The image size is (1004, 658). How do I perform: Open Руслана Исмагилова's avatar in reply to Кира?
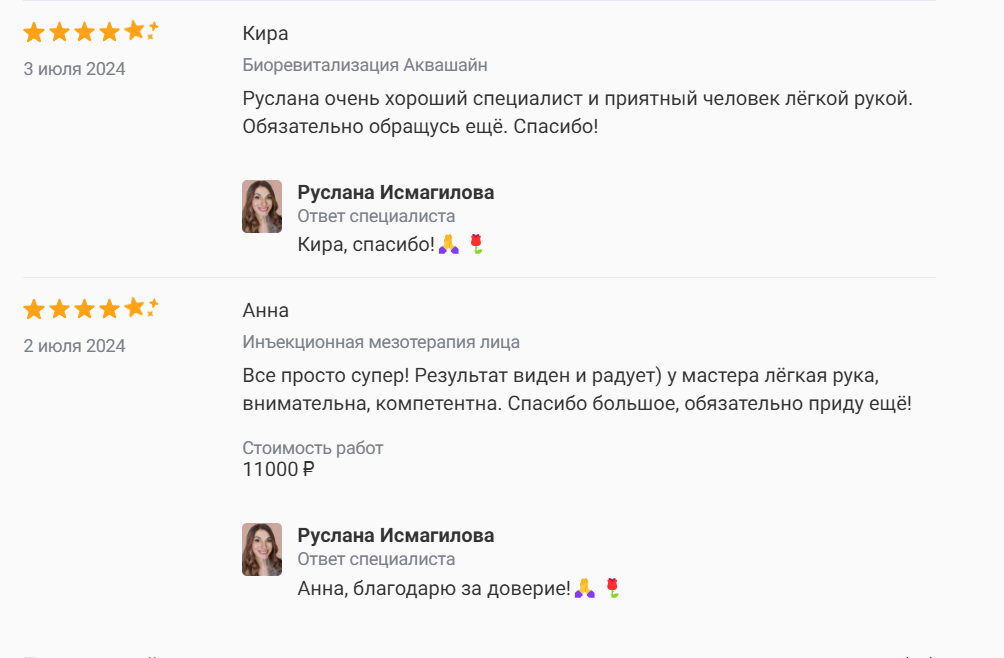262,206
